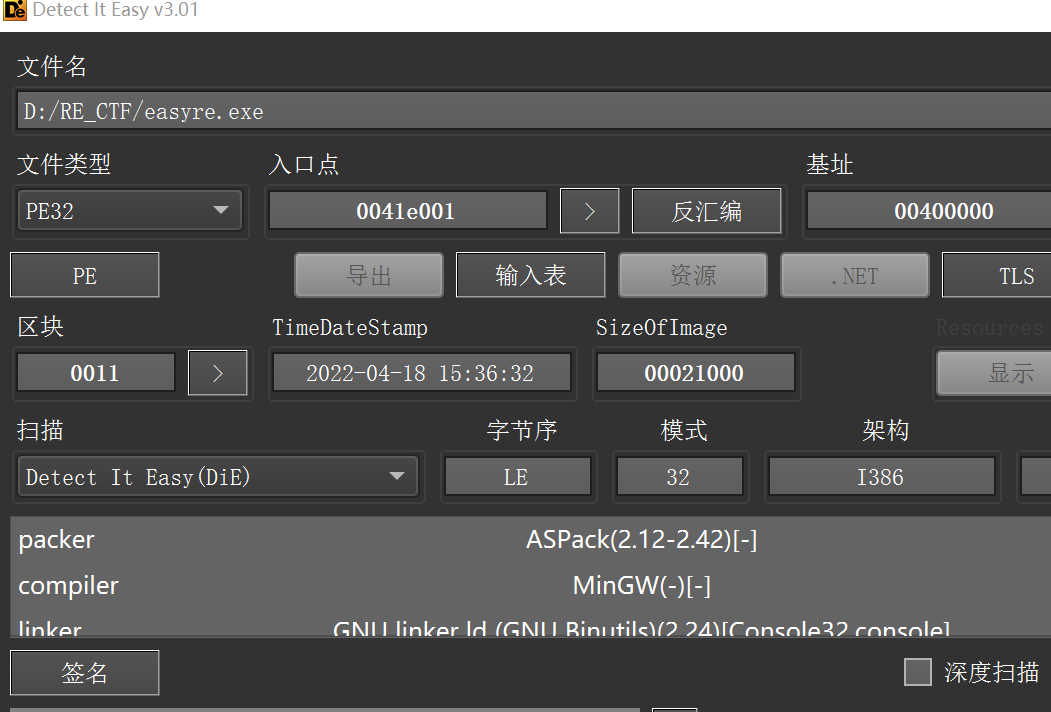Image resolution: width=1051 pixels, height=712 pixels.
Task: Click the I386 architecture button
Action: (x=881, y=476)
